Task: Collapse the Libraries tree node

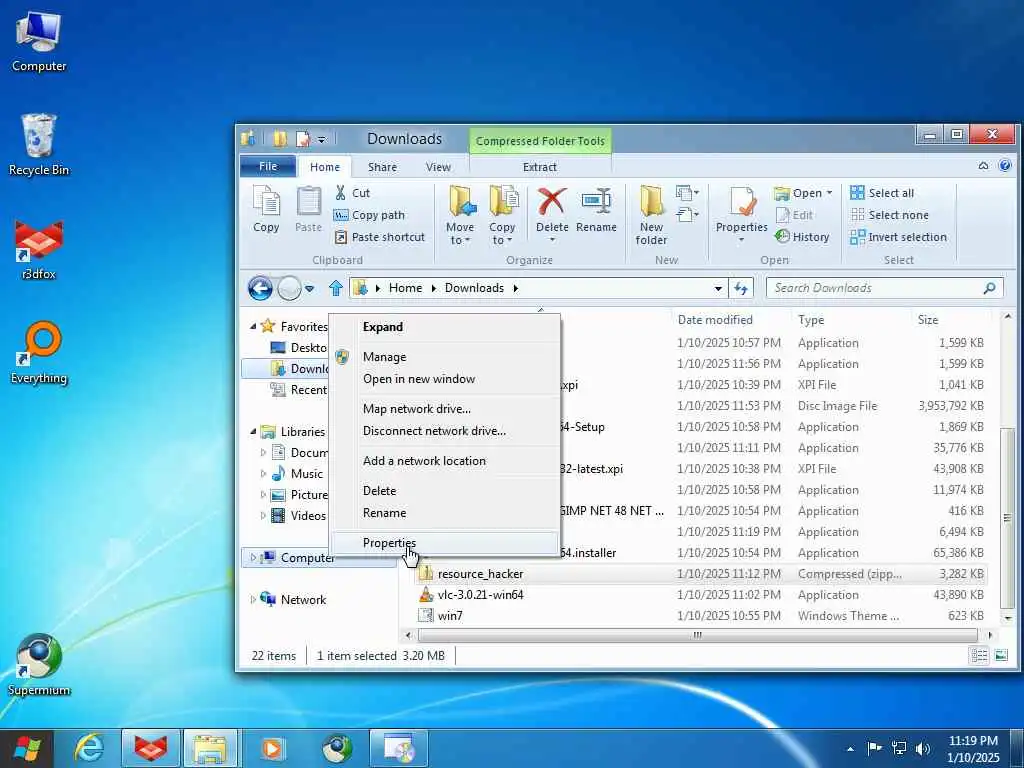Action: click(253, 432)
